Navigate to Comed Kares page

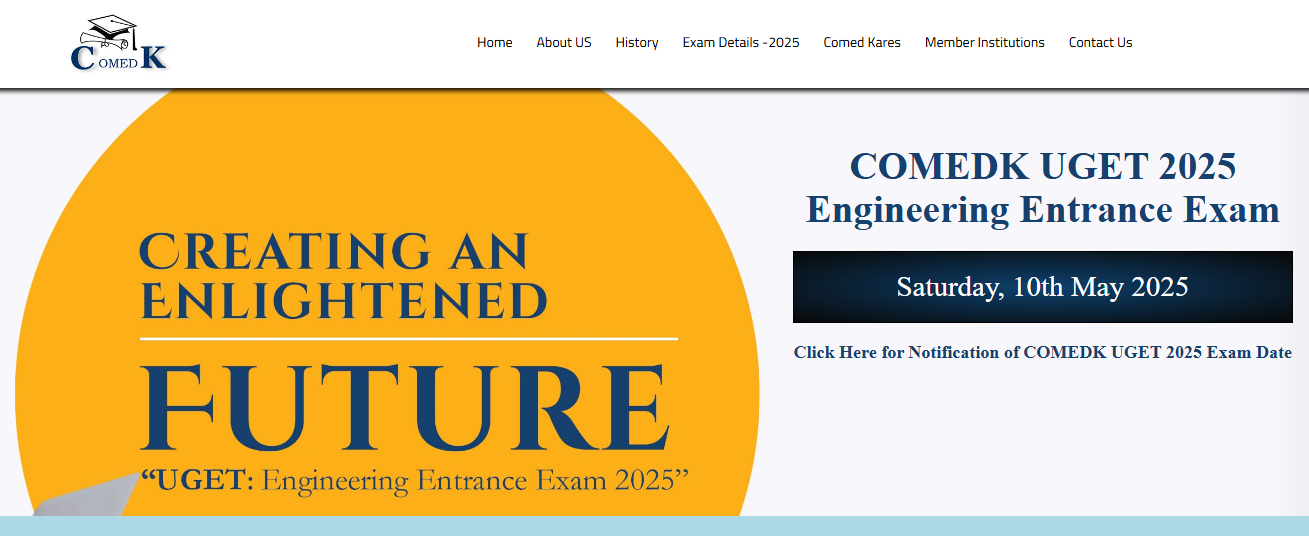[x=862, y=42]
